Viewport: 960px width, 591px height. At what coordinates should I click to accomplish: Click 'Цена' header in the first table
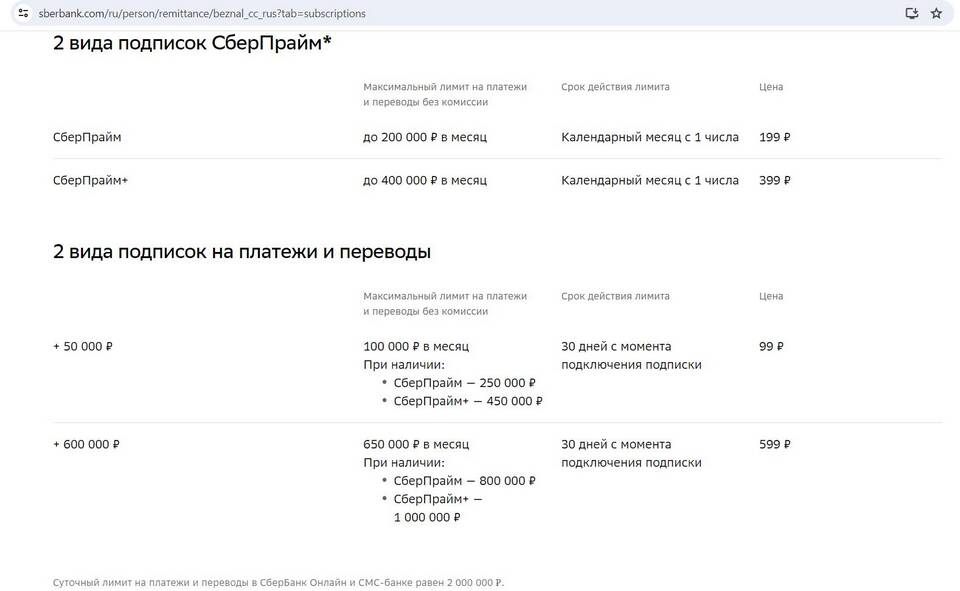[x=771, y=87]
